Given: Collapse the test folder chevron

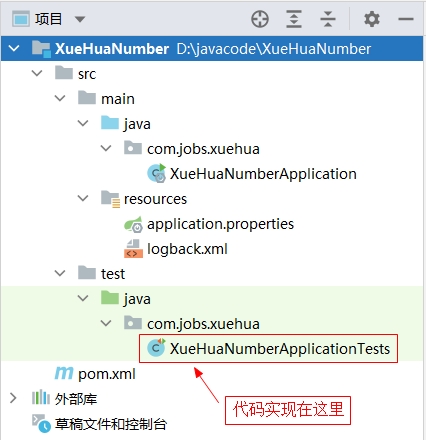Looking at the screenshot, I should 60,273.
